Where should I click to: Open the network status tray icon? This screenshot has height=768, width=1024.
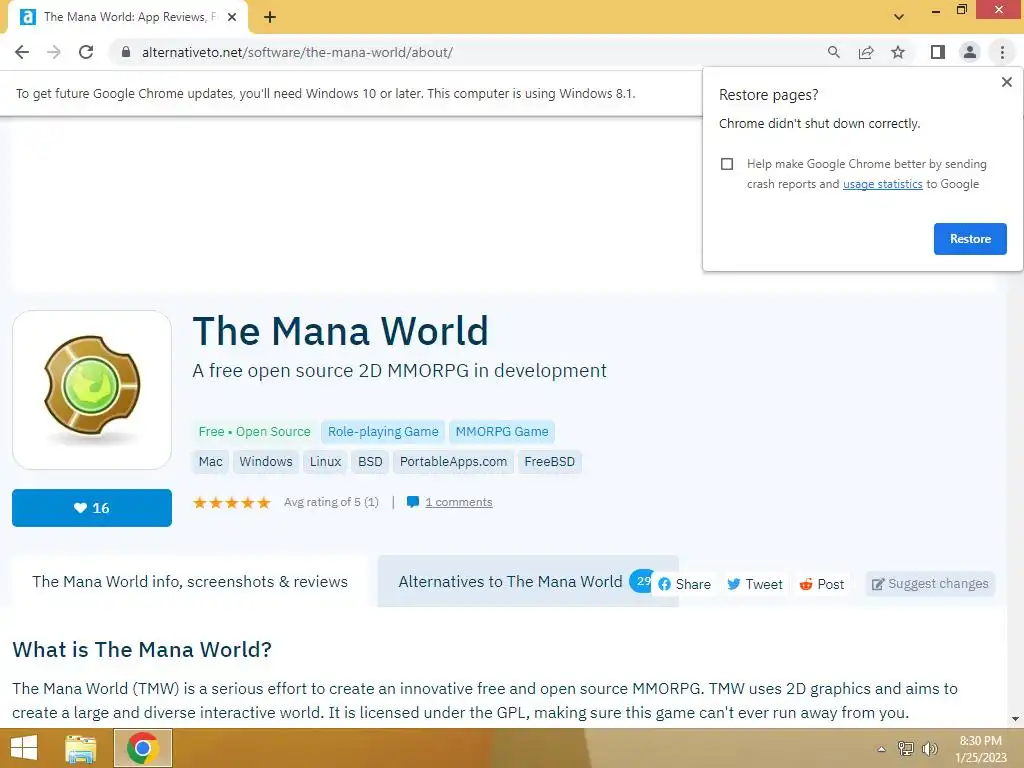pyautogui.click(x=906, y=748)
